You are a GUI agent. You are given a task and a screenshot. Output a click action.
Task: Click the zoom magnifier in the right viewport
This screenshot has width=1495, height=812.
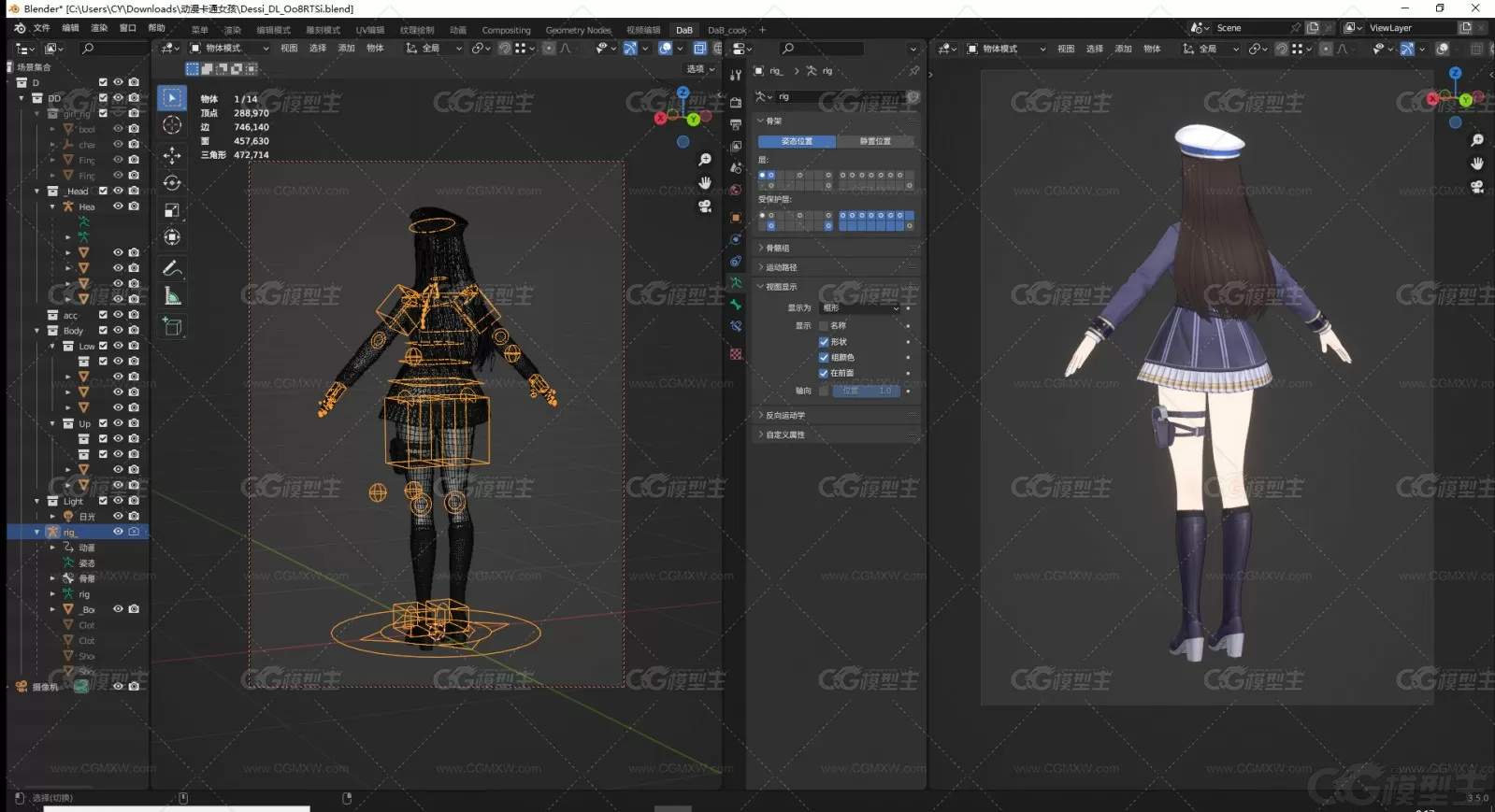(x=1477, y=140)
